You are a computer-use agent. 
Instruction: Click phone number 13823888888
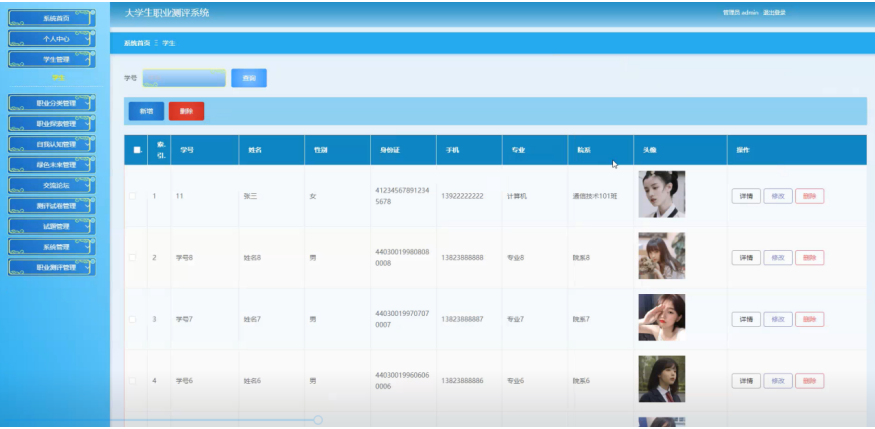click(462, 258)
